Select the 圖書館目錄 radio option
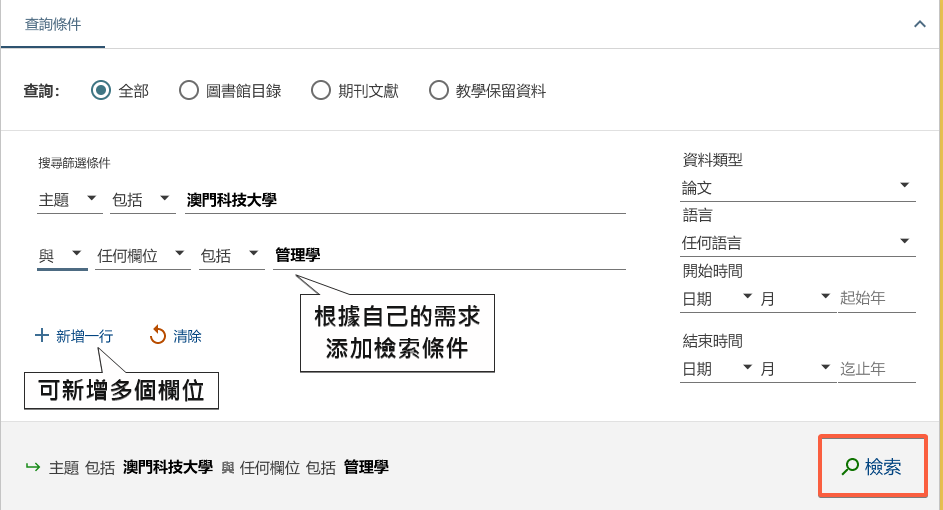Image resolution: width=943 pixels, height=510 pixels. click(x=188, y=91)
